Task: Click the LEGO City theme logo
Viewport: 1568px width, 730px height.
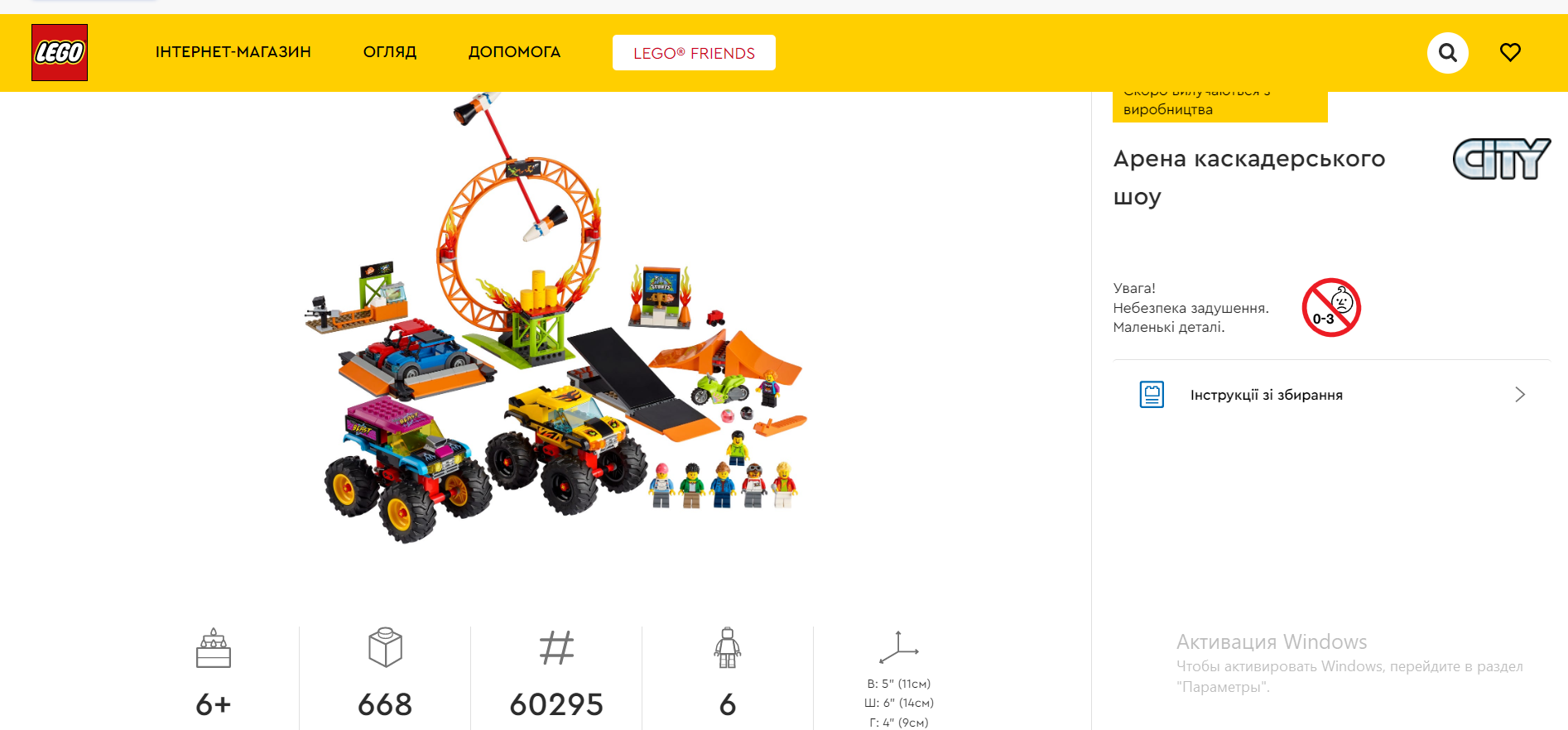Action: tap(1502, 159)
